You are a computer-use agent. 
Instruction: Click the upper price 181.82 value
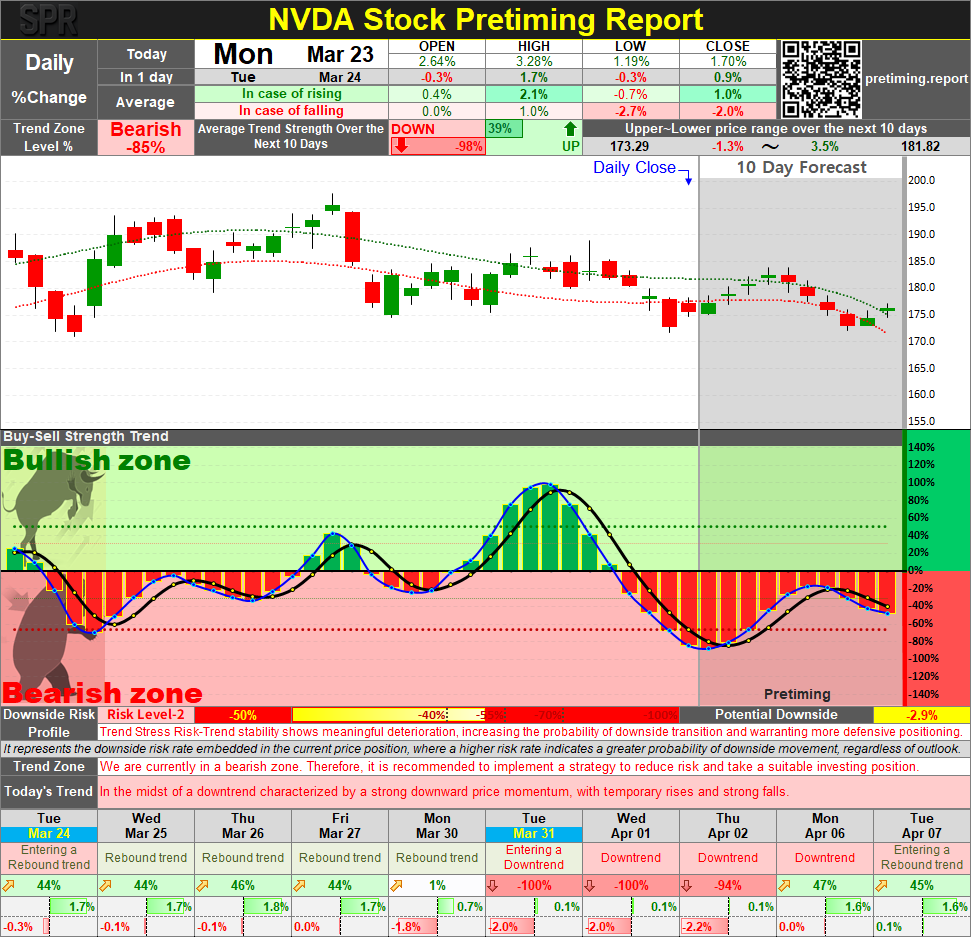pyautogui.click(x=920, y=146)
